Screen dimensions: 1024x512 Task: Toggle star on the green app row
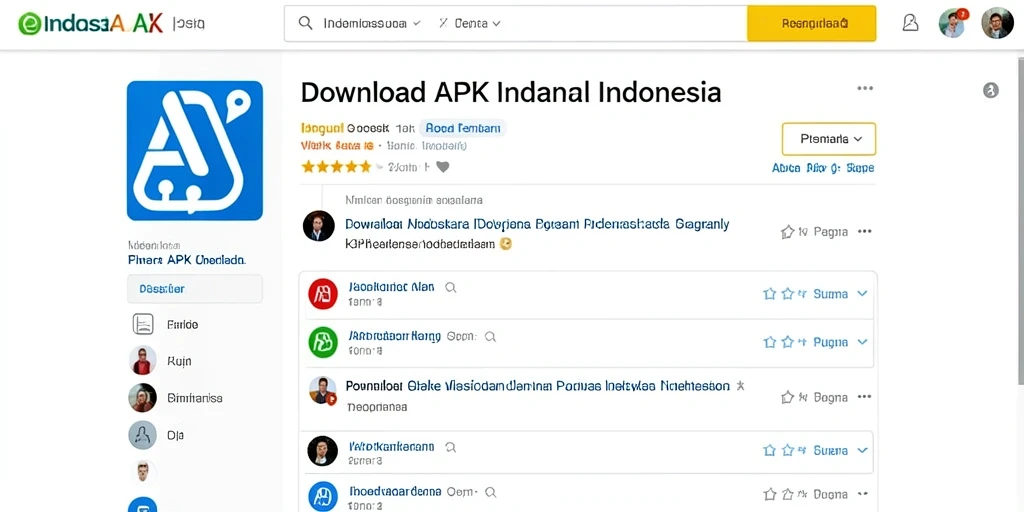(769, 342)
